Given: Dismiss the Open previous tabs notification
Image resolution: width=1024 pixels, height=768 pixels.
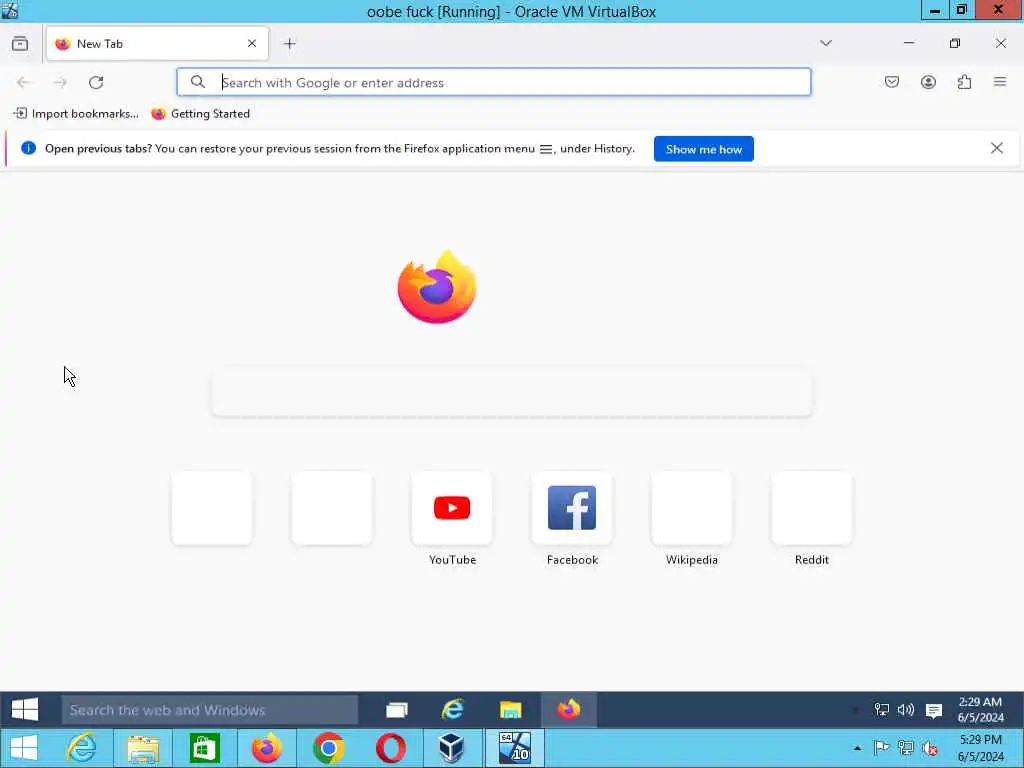Looking at the screenshot, I should click(x=997, y=148).
